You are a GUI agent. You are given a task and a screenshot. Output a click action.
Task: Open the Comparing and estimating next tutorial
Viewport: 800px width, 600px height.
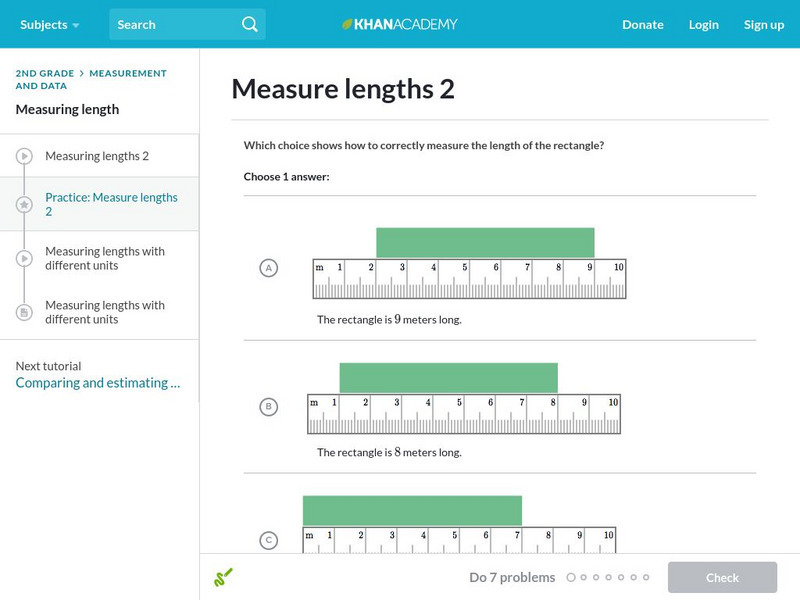click(x=98, y=383)
